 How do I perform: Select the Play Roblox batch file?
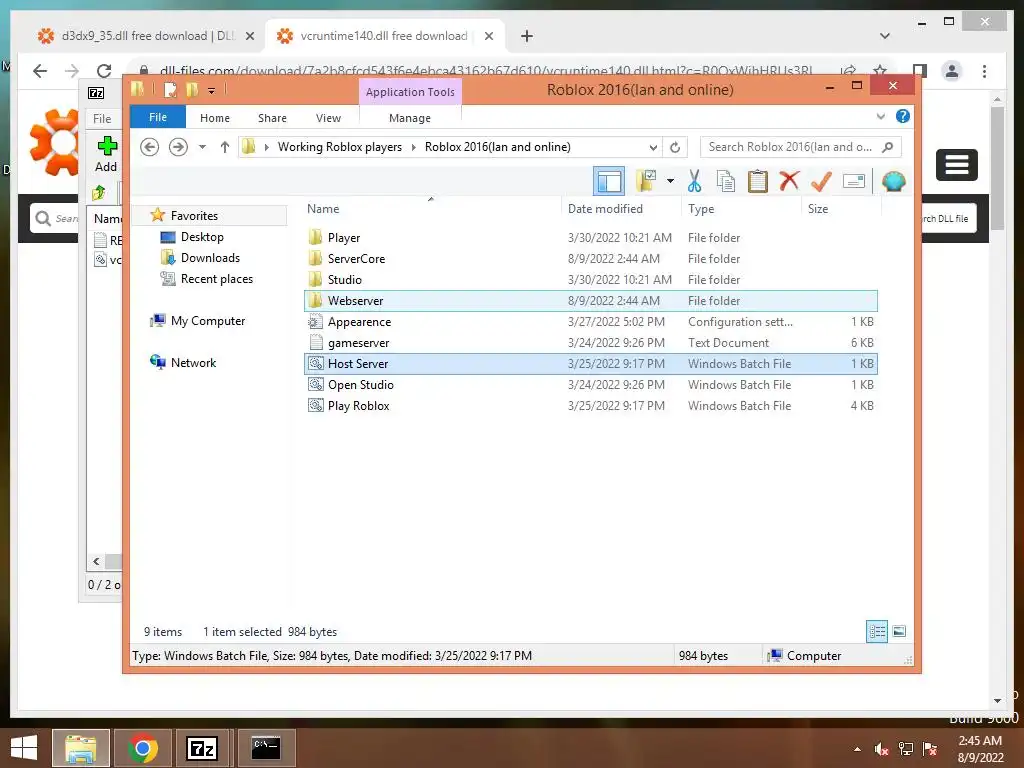(590, 406)
